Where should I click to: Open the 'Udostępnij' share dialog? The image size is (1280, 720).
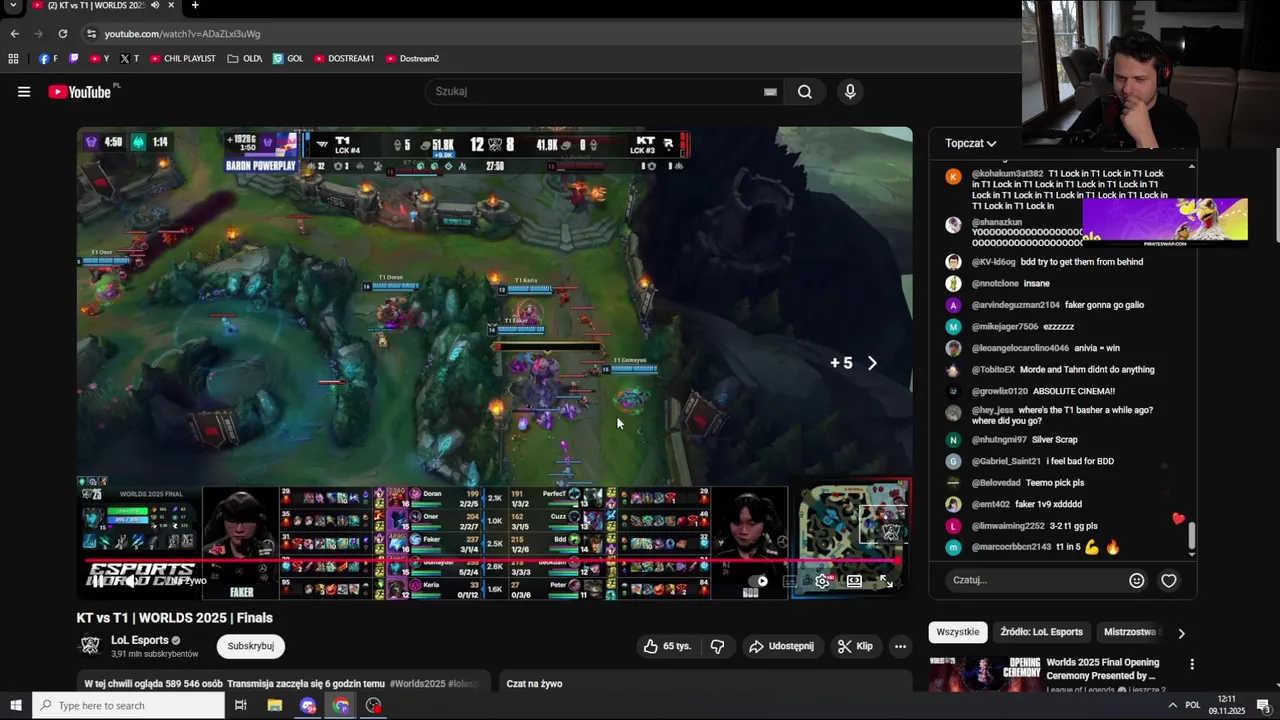point(782,646)
